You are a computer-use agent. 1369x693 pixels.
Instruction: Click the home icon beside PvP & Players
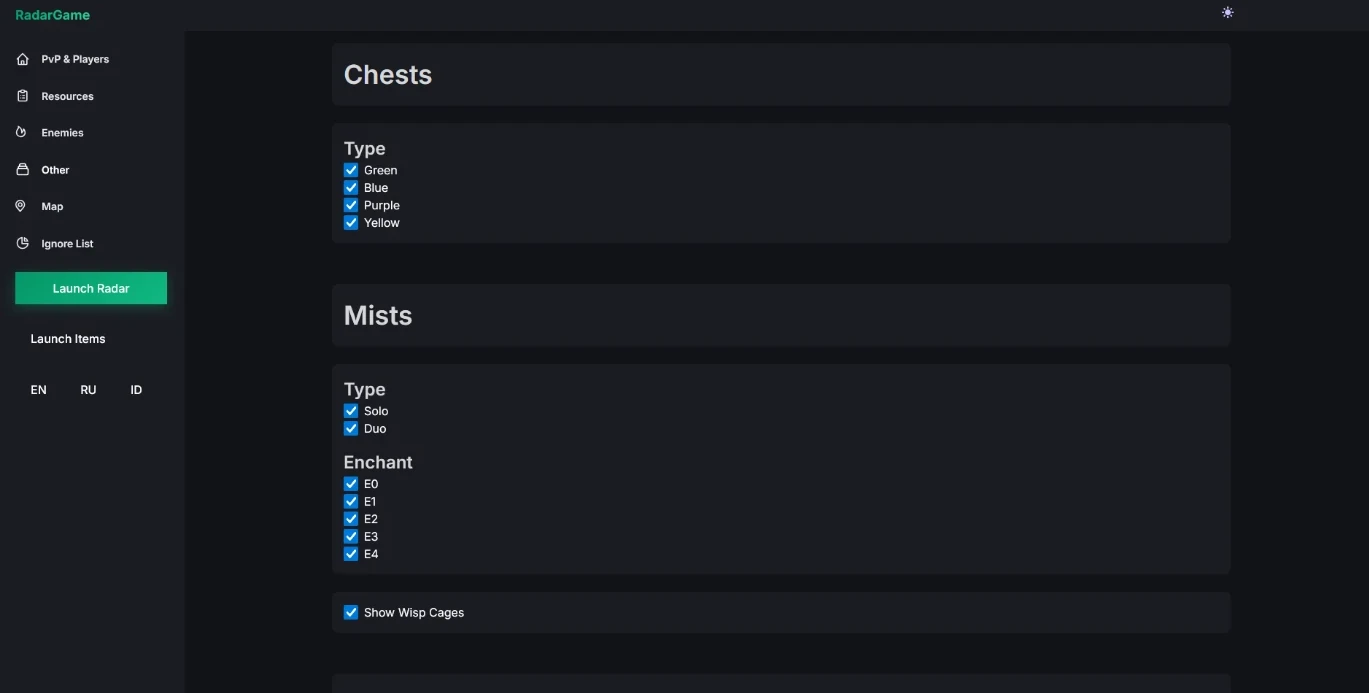point(22,60)
